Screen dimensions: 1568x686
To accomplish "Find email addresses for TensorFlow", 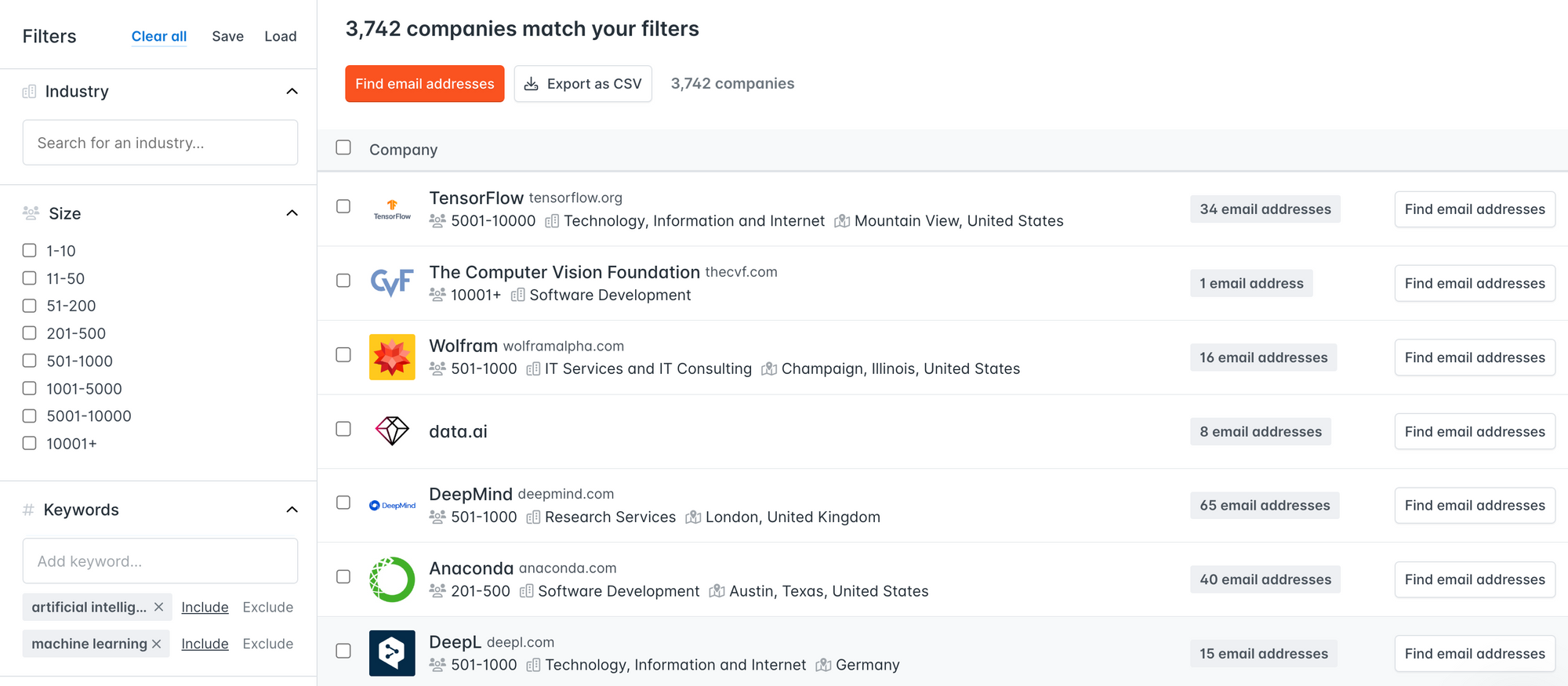I will [1475, 209].
